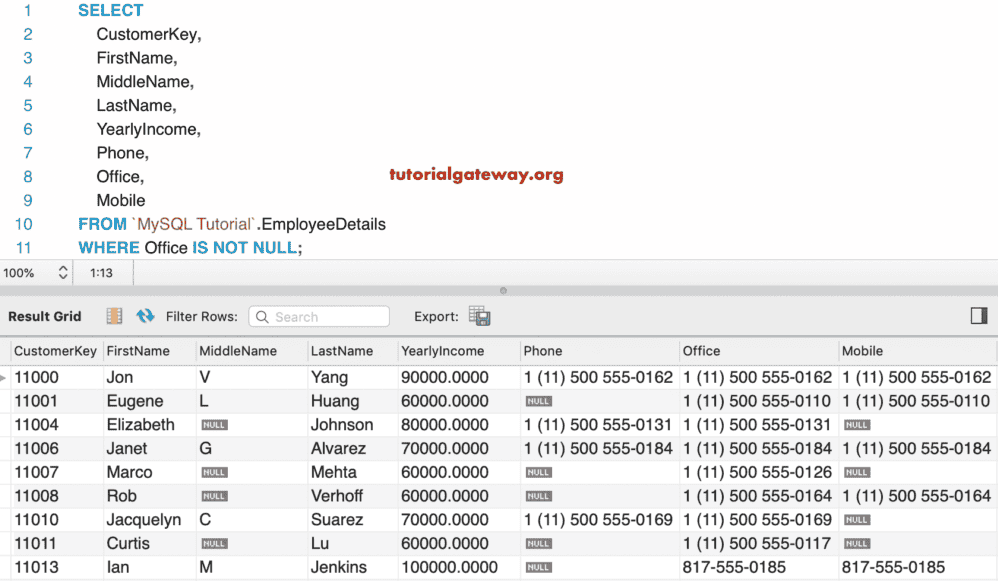Refresh the result grid data
The image size is (998, 581).
coord(145,316)
